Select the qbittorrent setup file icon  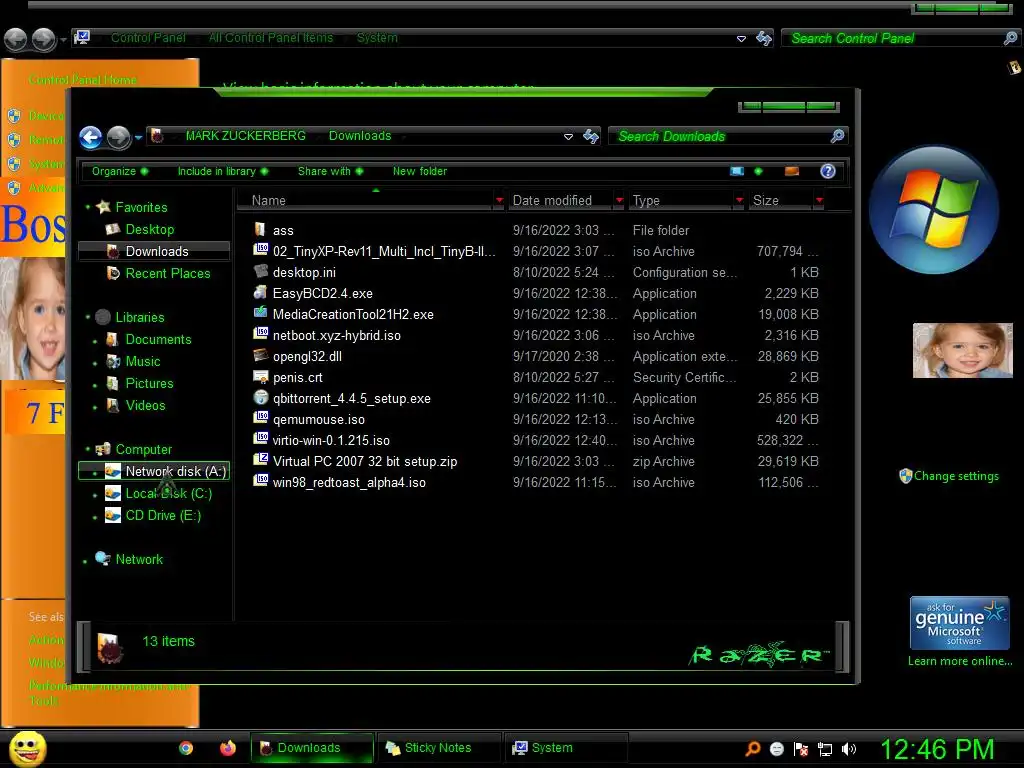coord(260,398)
